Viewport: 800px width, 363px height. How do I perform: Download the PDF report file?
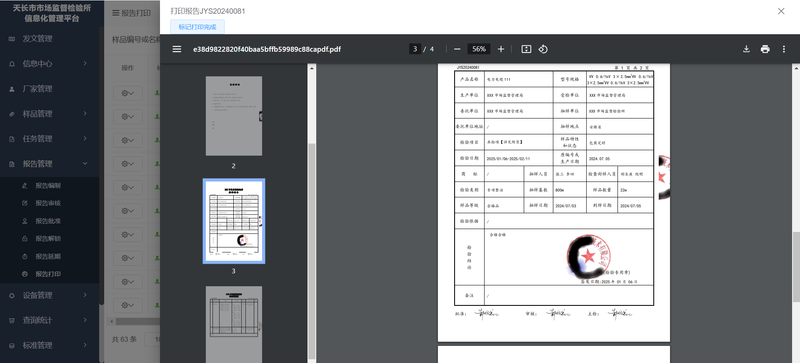point(746,49)
